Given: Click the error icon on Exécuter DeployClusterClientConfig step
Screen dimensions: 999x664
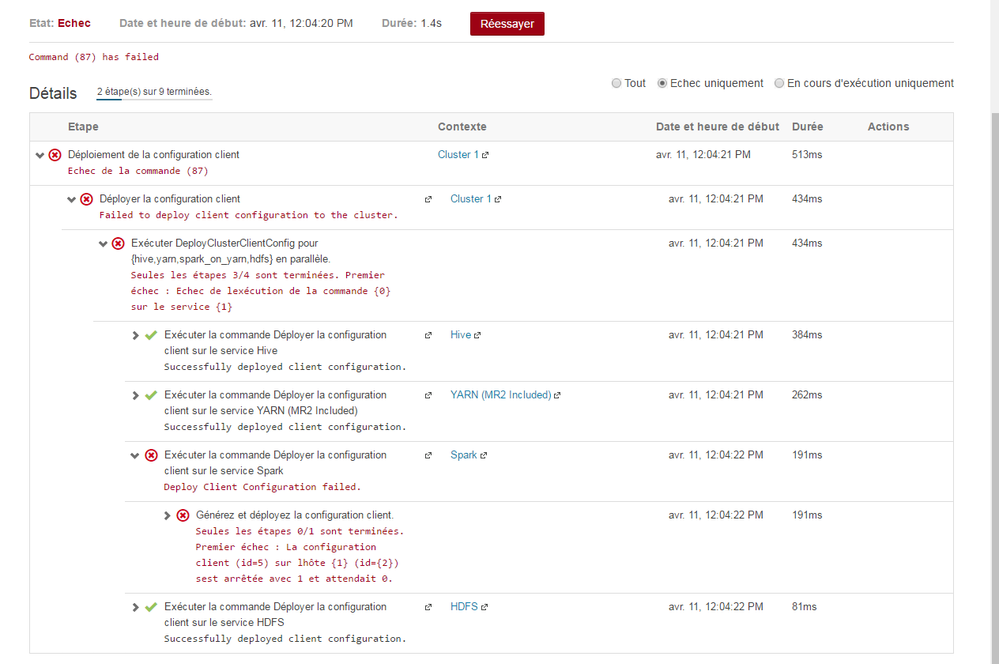Looking at the screenshot, I should click(x=118, y=243).
